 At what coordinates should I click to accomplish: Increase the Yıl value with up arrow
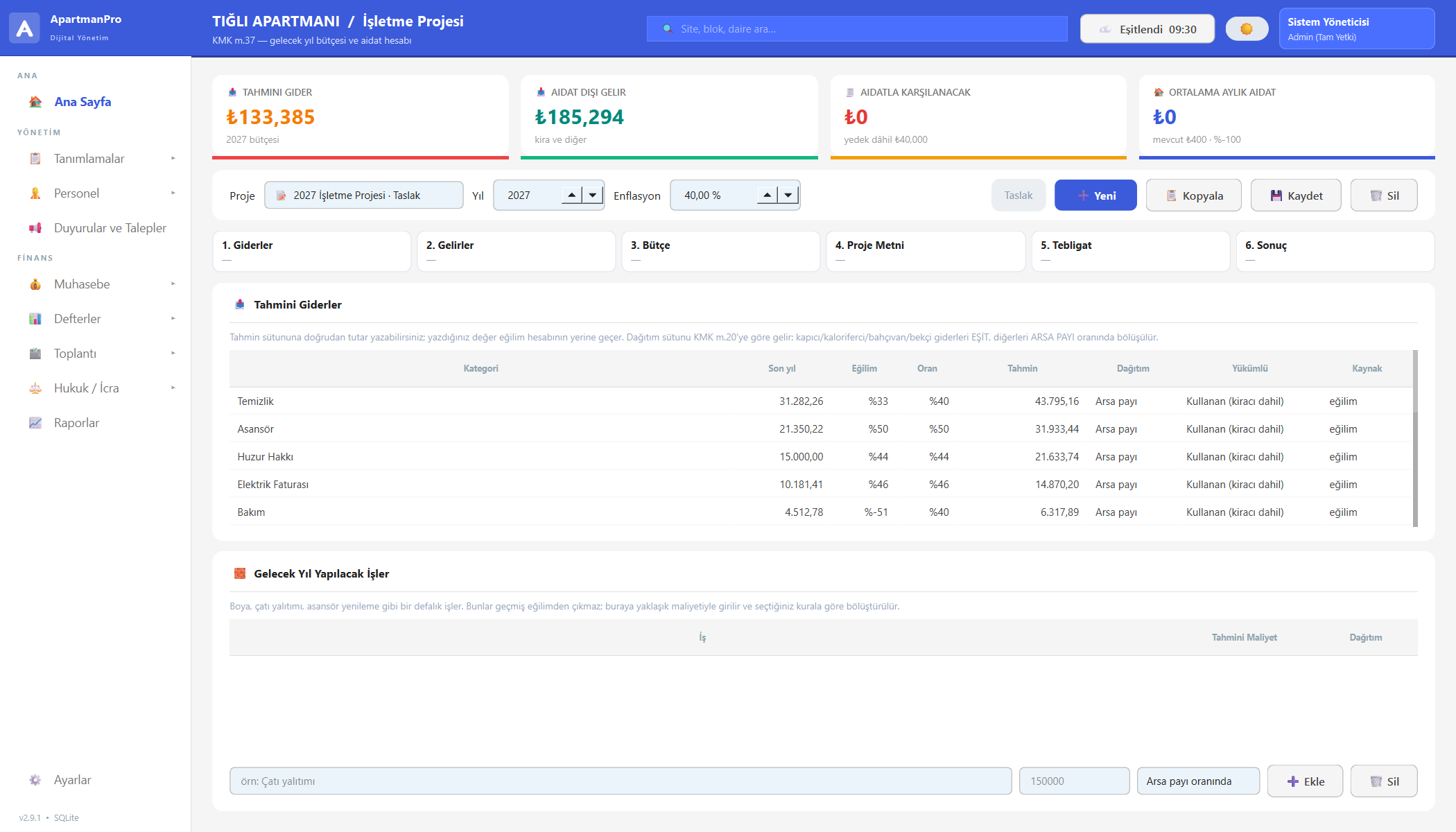[571, 195]
